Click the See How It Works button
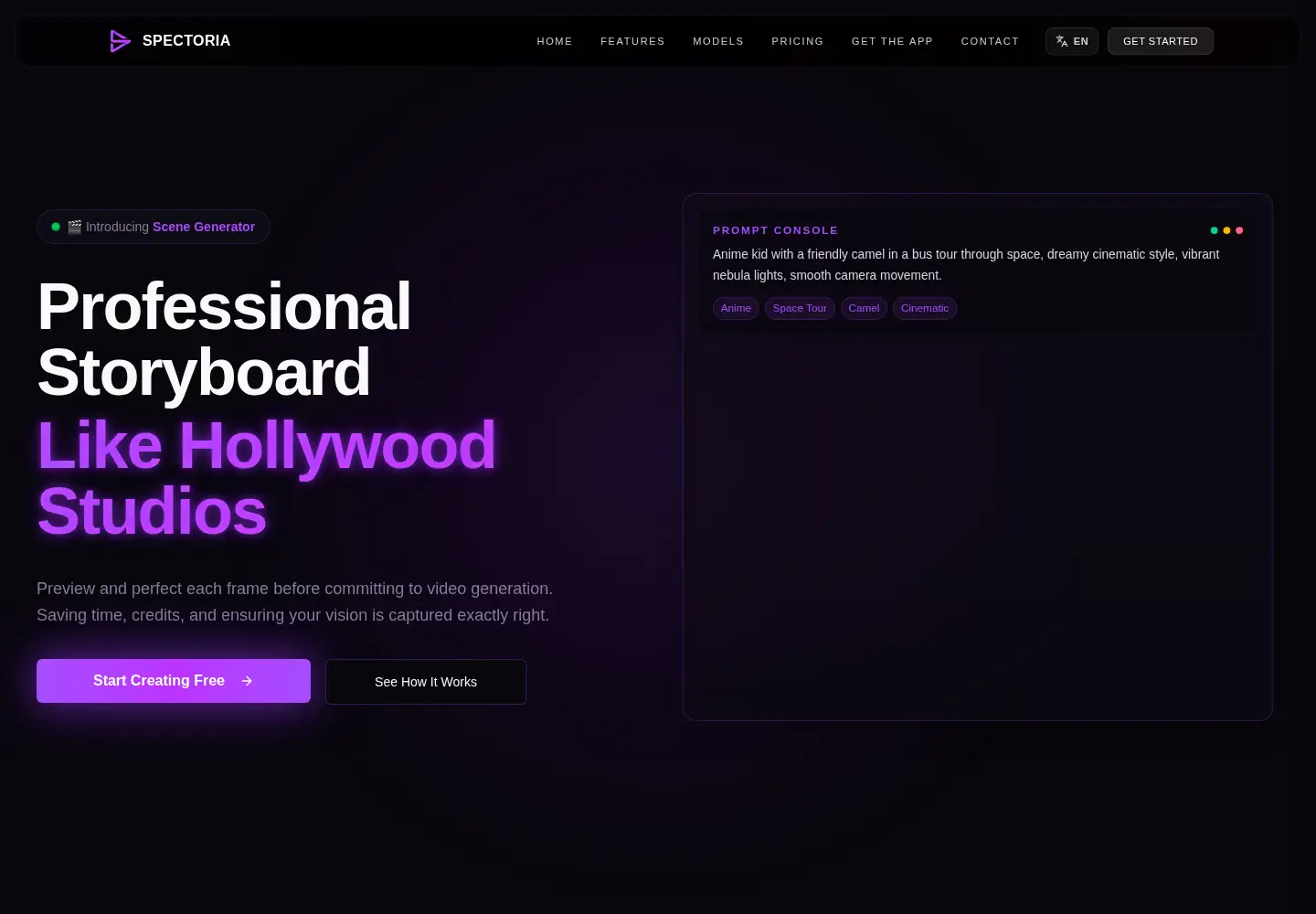Image resolution: width=1316 pixels, height=914 pixels. 426,682
